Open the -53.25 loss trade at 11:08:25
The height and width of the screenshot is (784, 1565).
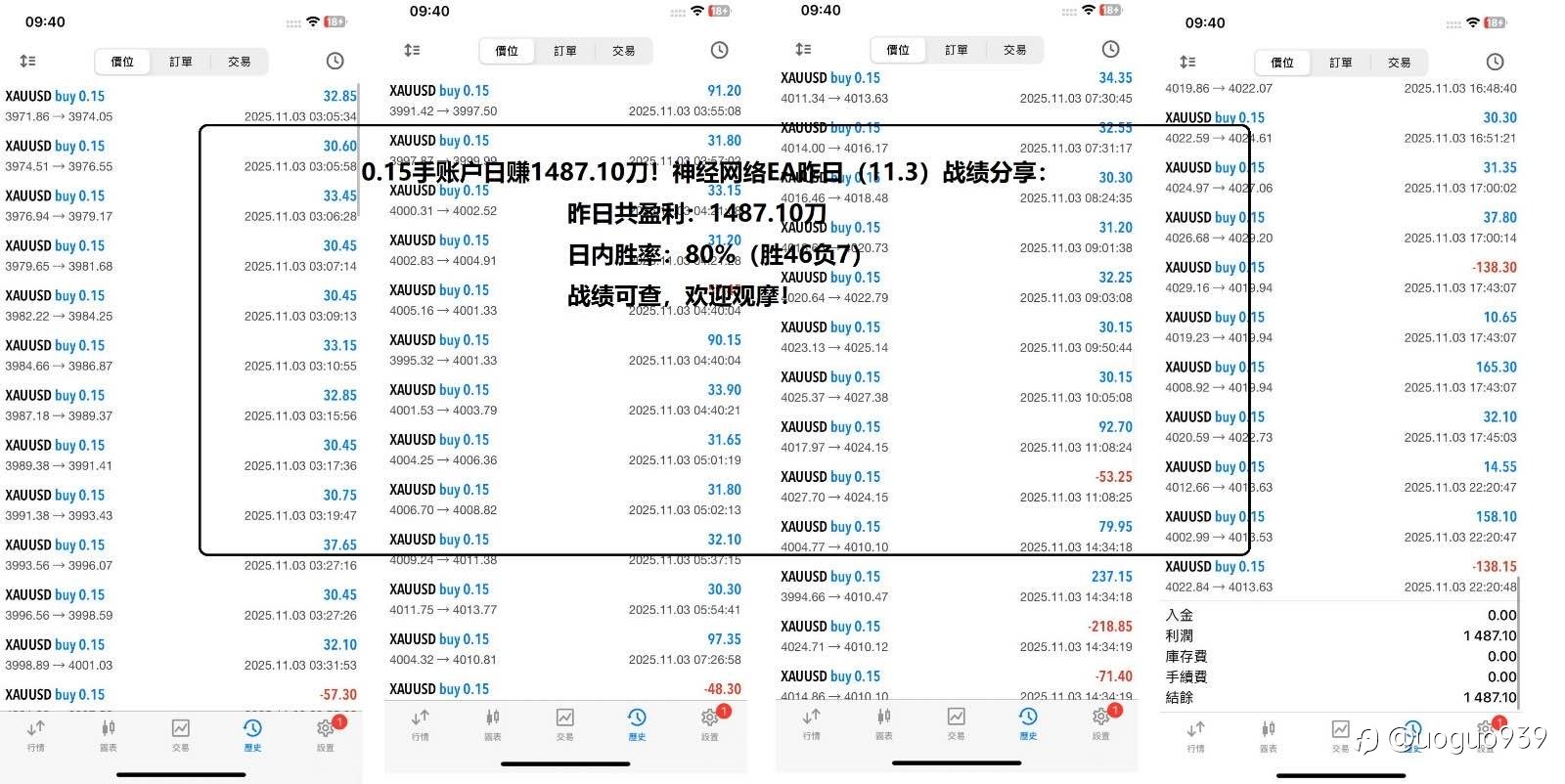click(957, 486)
